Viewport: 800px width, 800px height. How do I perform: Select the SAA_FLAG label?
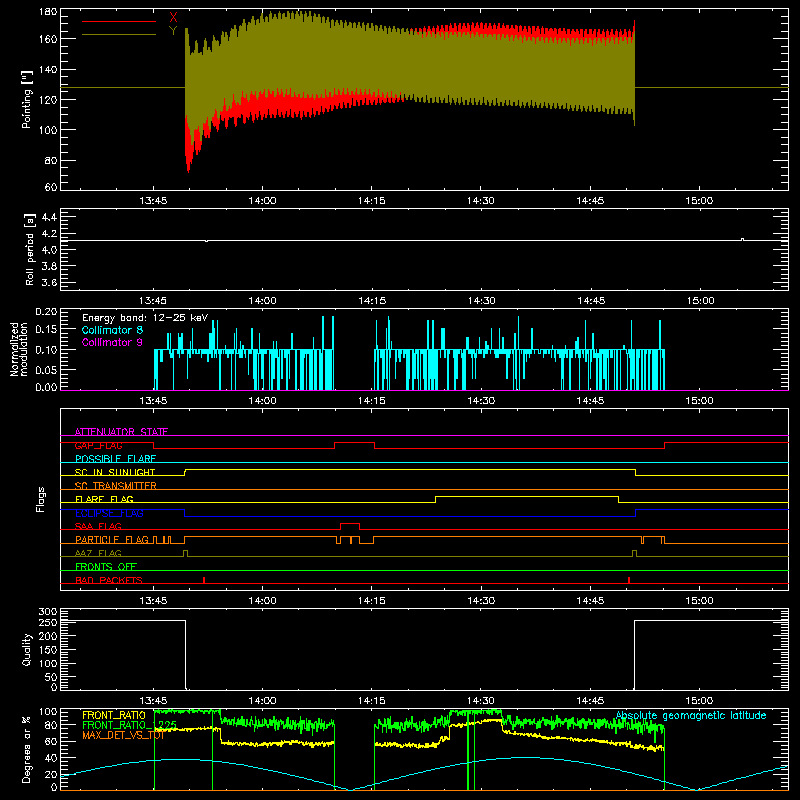pos(98,526)
